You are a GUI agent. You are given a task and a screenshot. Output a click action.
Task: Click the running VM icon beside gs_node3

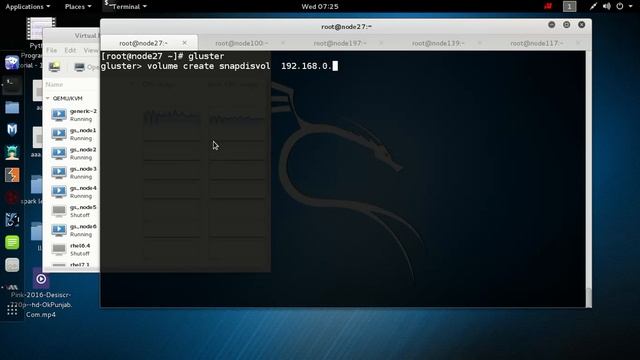59,172
